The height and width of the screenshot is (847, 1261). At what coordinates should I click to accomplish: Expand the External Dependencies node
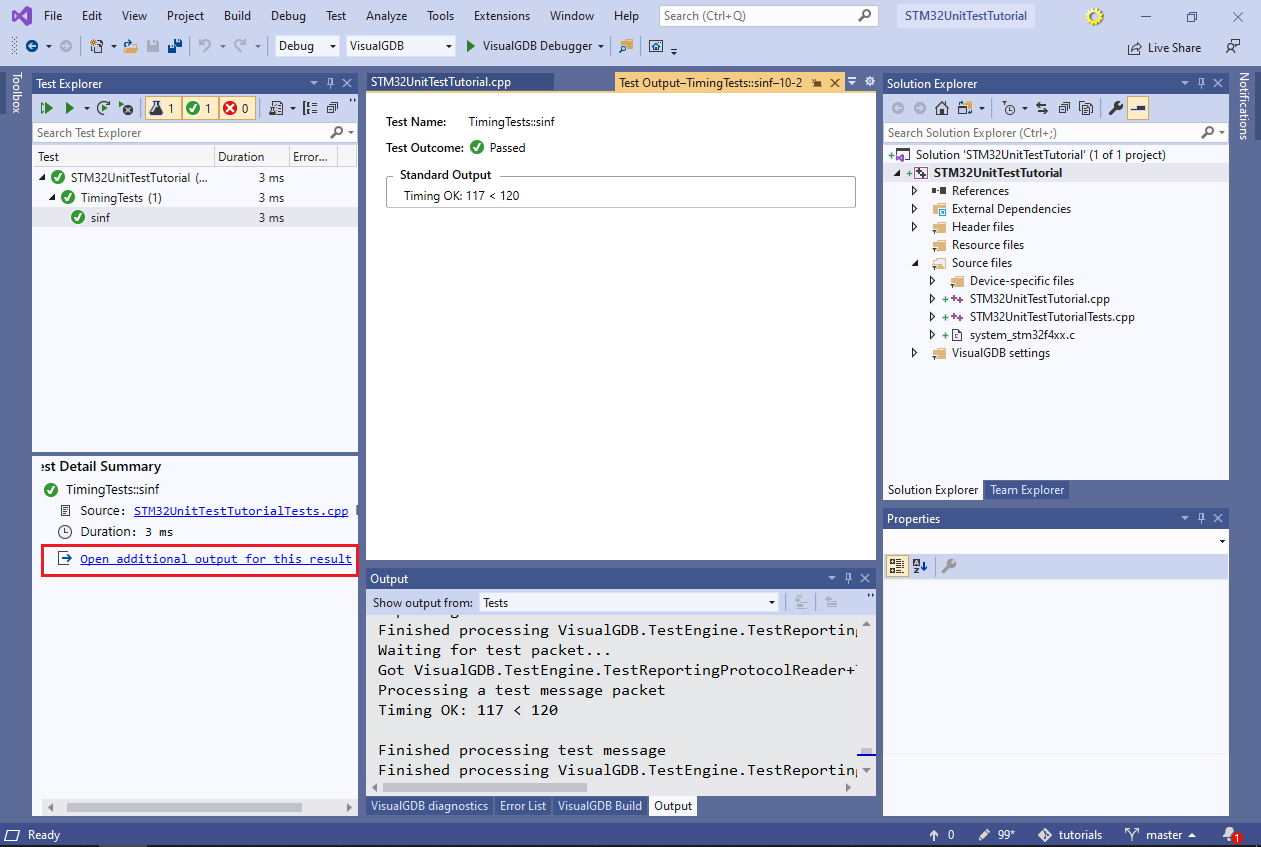tap(914, 209)
